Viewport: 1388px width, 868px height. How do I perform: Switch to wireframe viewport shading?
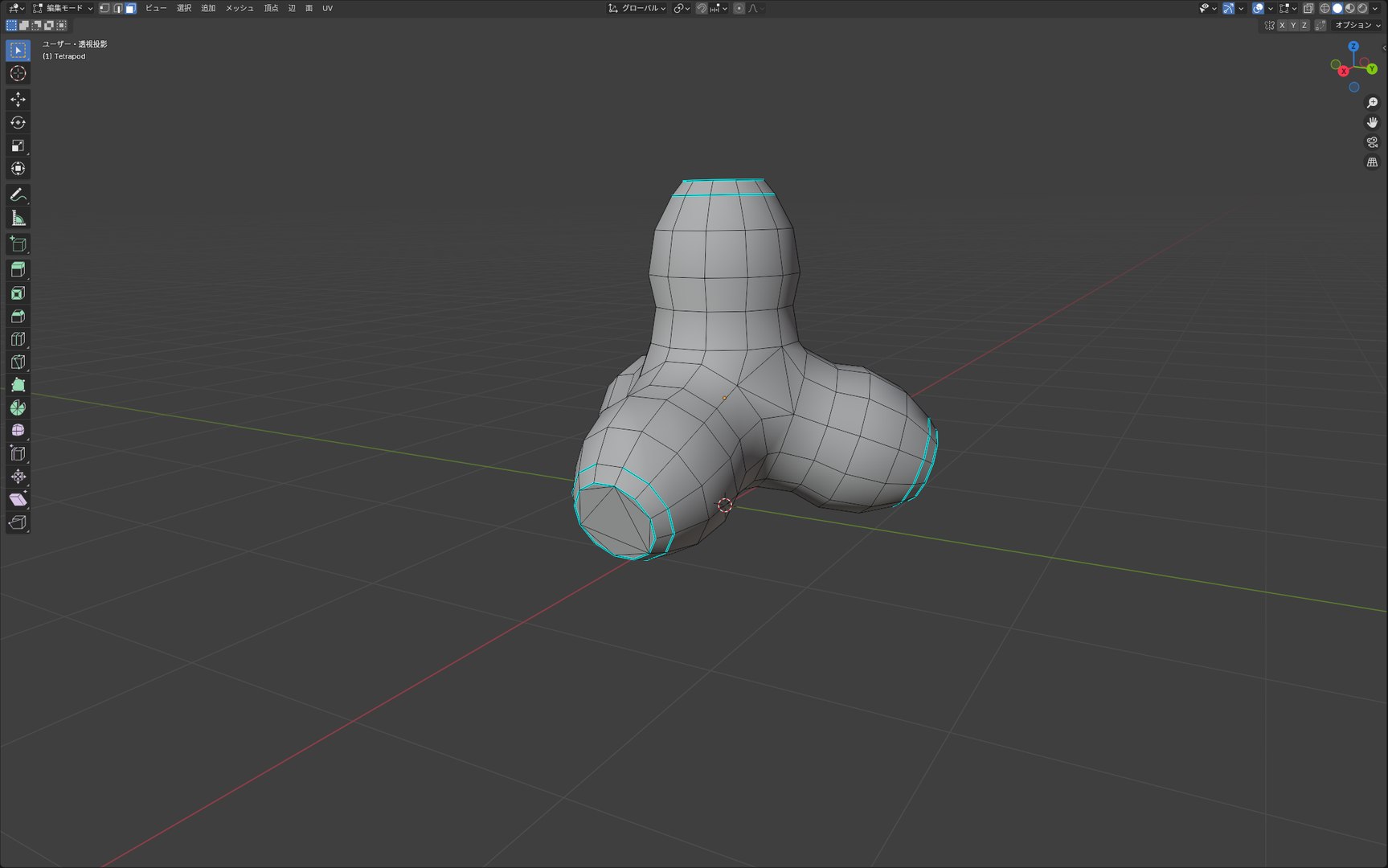[x=1325, y=8]
